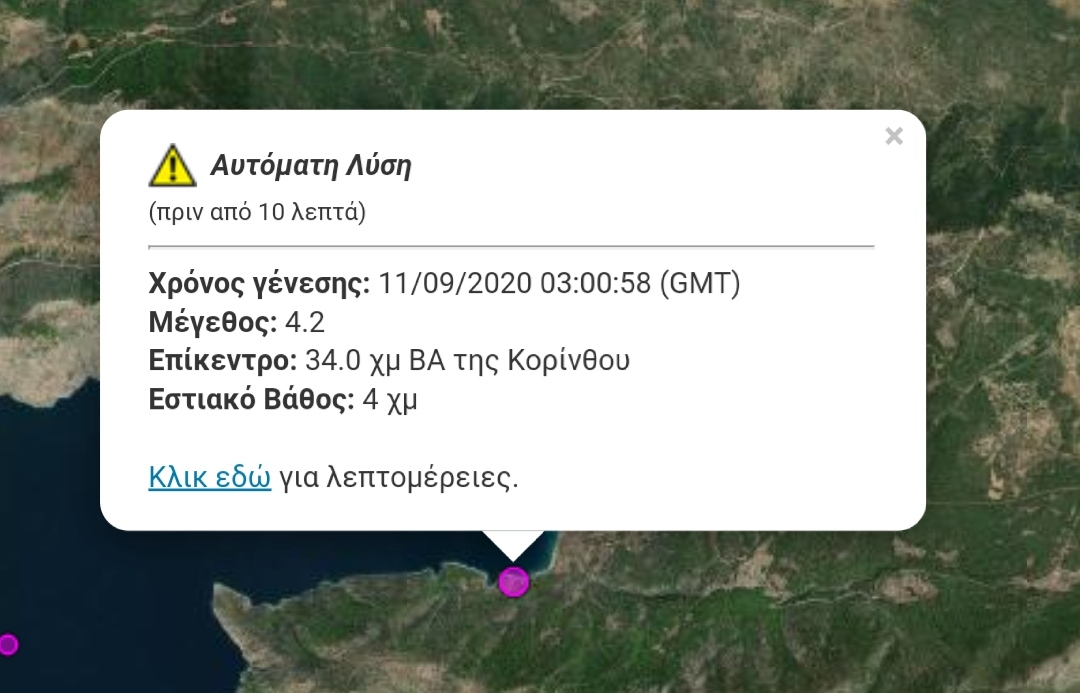
Task: Select the magenta marker at left edge
Action: (8, 644)
